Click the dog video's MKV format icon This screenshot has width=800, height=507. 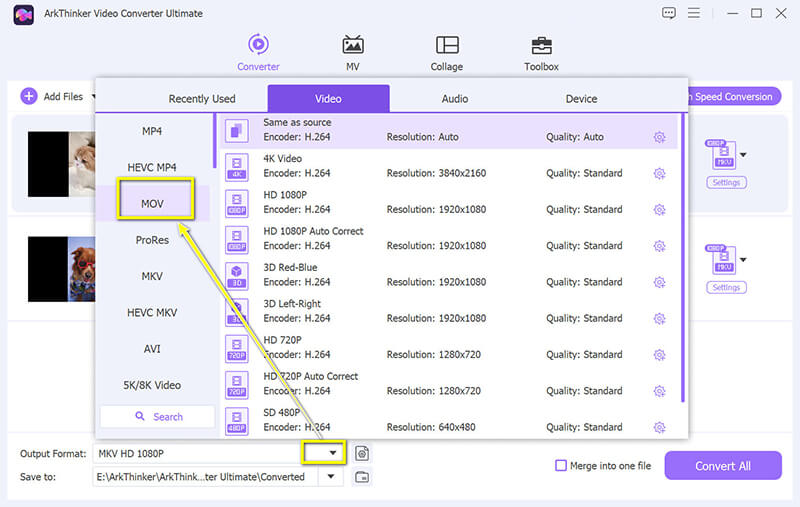[720, 259]
